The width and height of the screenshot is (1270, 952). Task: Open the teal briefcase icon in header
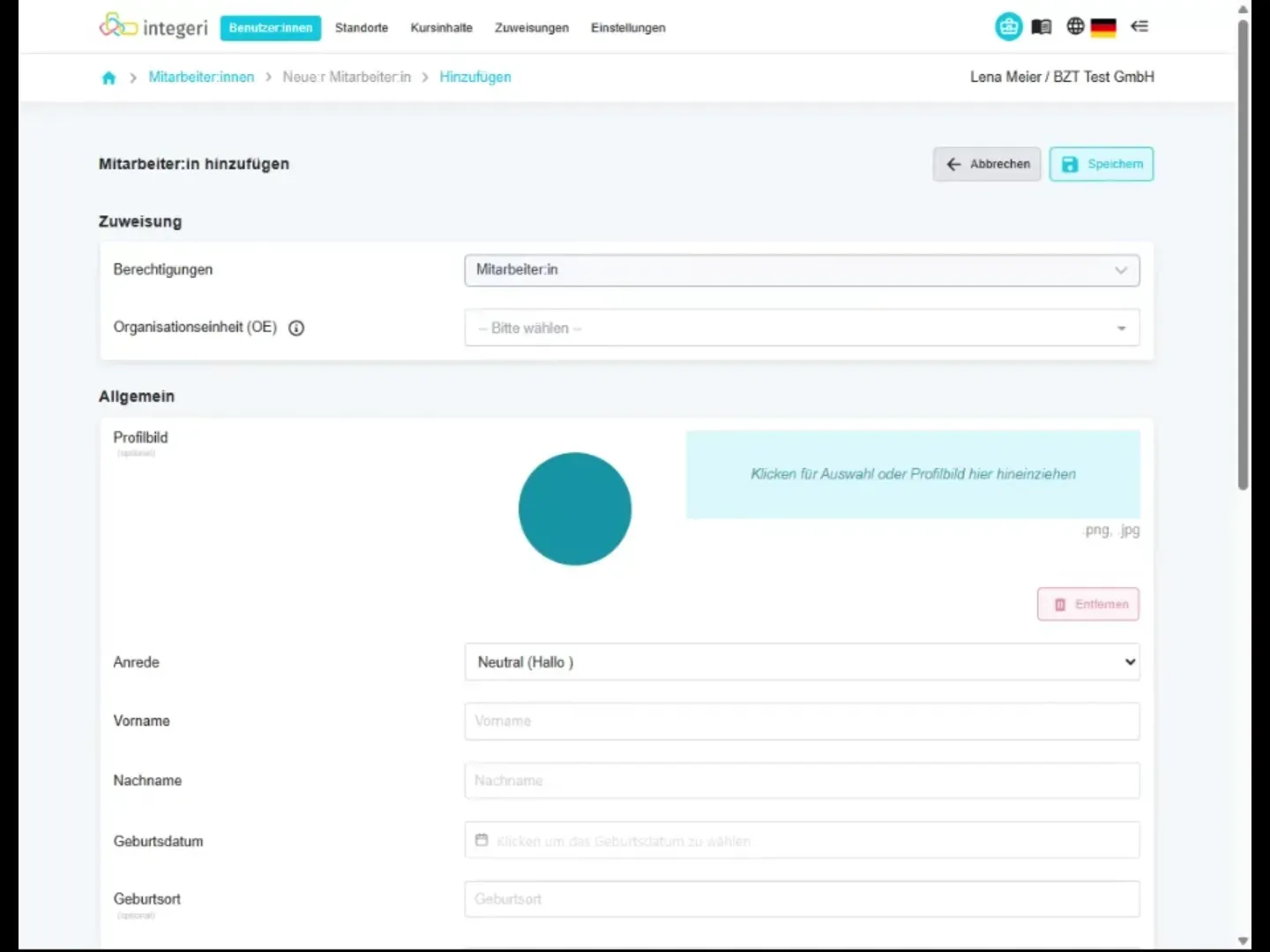(1008, 26)
